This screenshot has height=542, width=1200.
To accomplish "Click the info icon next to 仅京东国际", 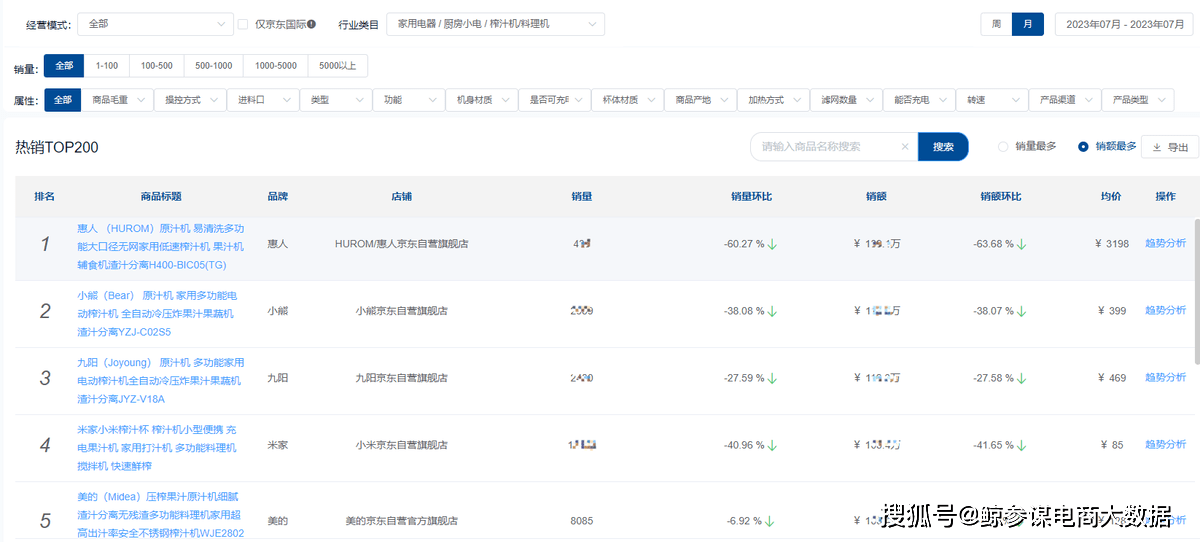I will pyautogui.click(x=311, y=23).
